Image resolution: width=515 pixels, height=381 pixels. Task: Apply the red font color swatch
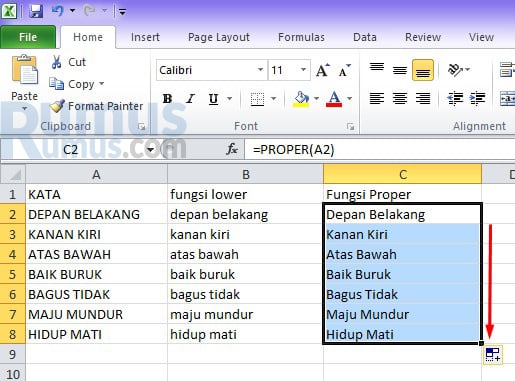click(334, 99)
